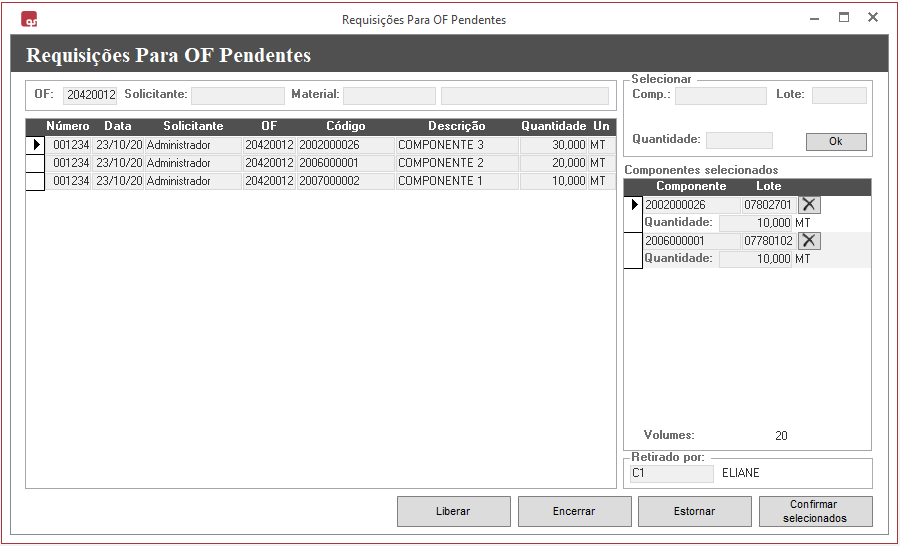Click the Solicitante filter field
The height and width of the screenshot is (546, 900).
(x=237, y=96)
